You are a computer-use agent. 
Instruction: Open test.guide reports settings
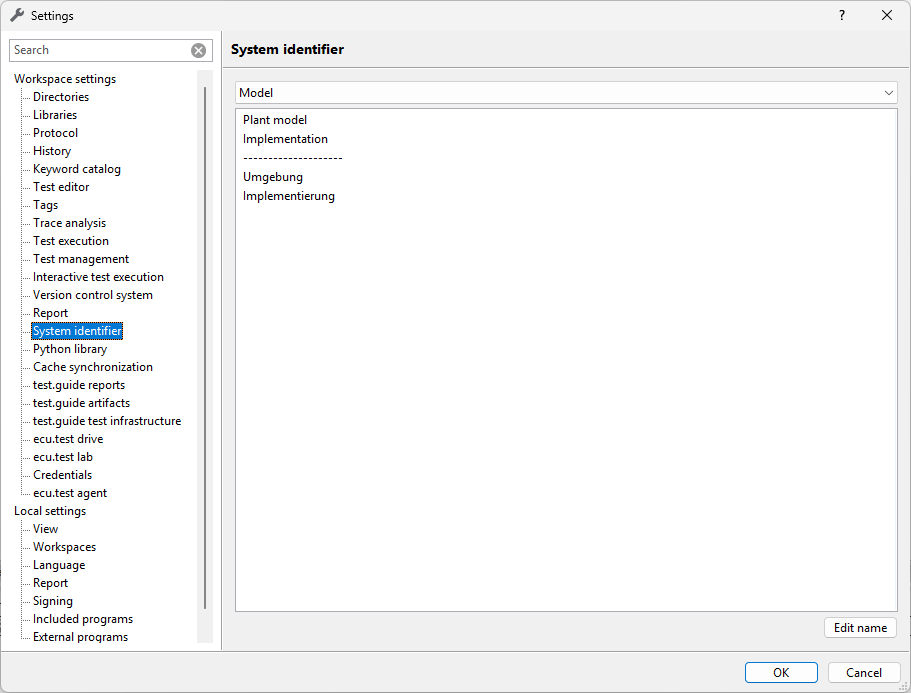point(79,385)
